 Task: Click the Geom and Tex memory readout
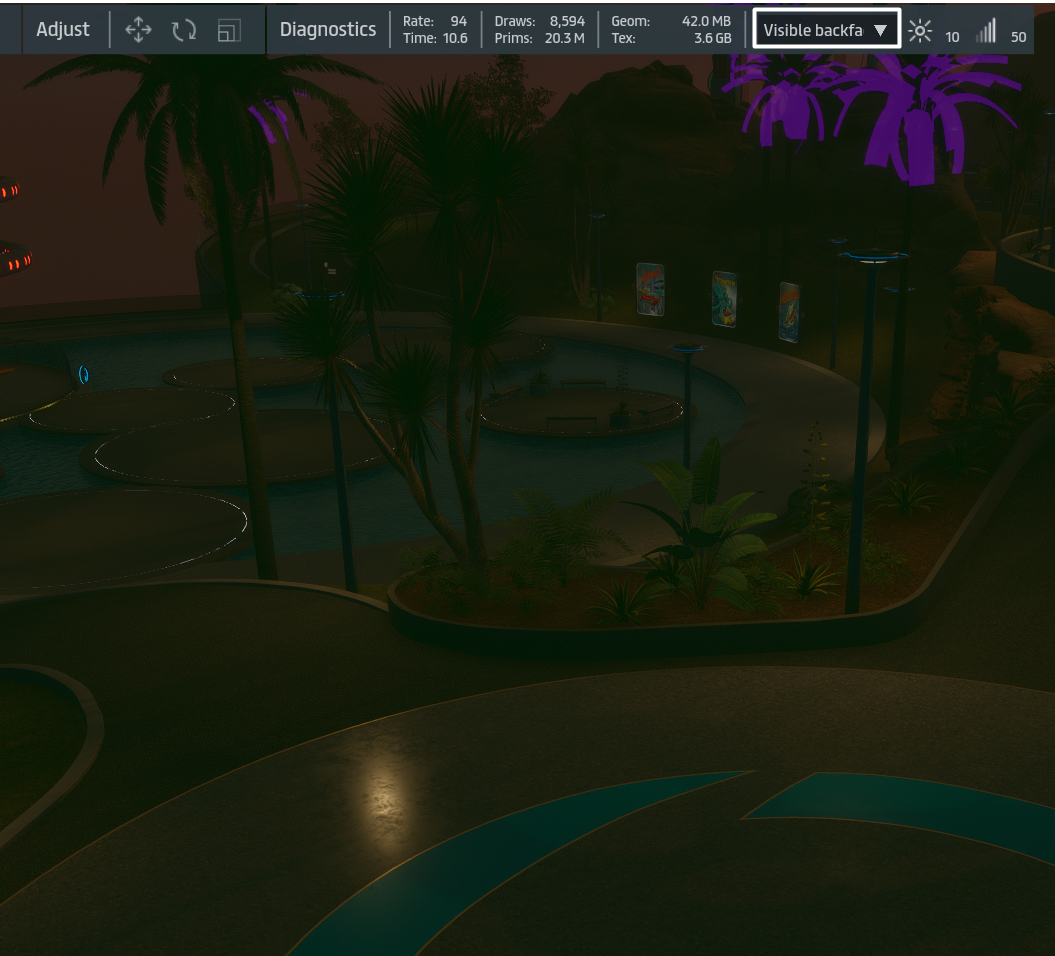670,30
